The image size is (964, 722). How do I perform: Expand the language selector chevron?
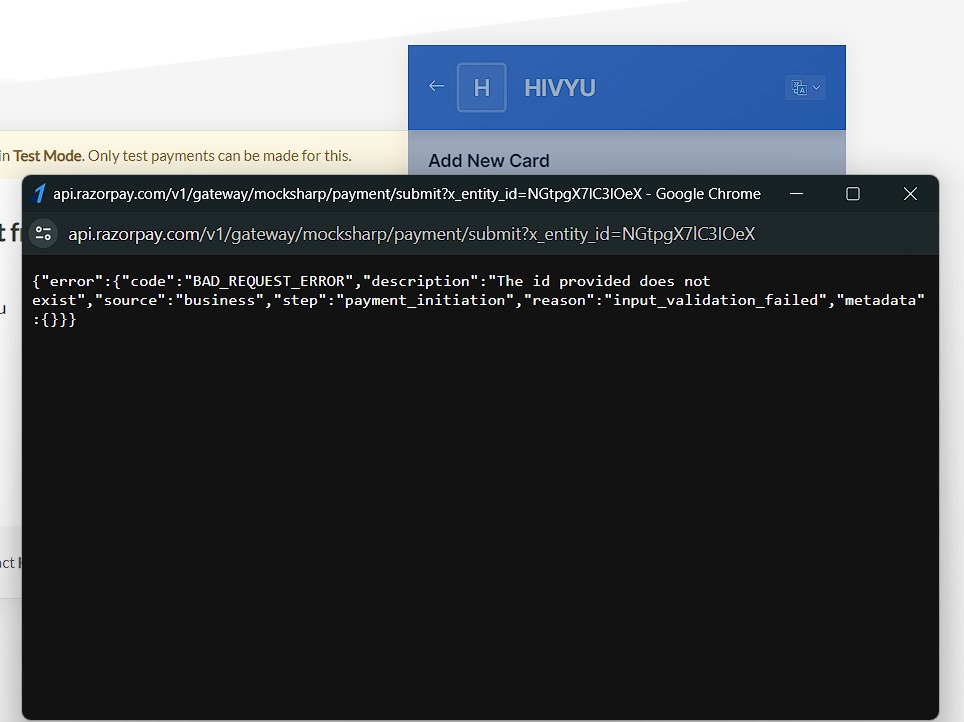(x=816, y=88)
